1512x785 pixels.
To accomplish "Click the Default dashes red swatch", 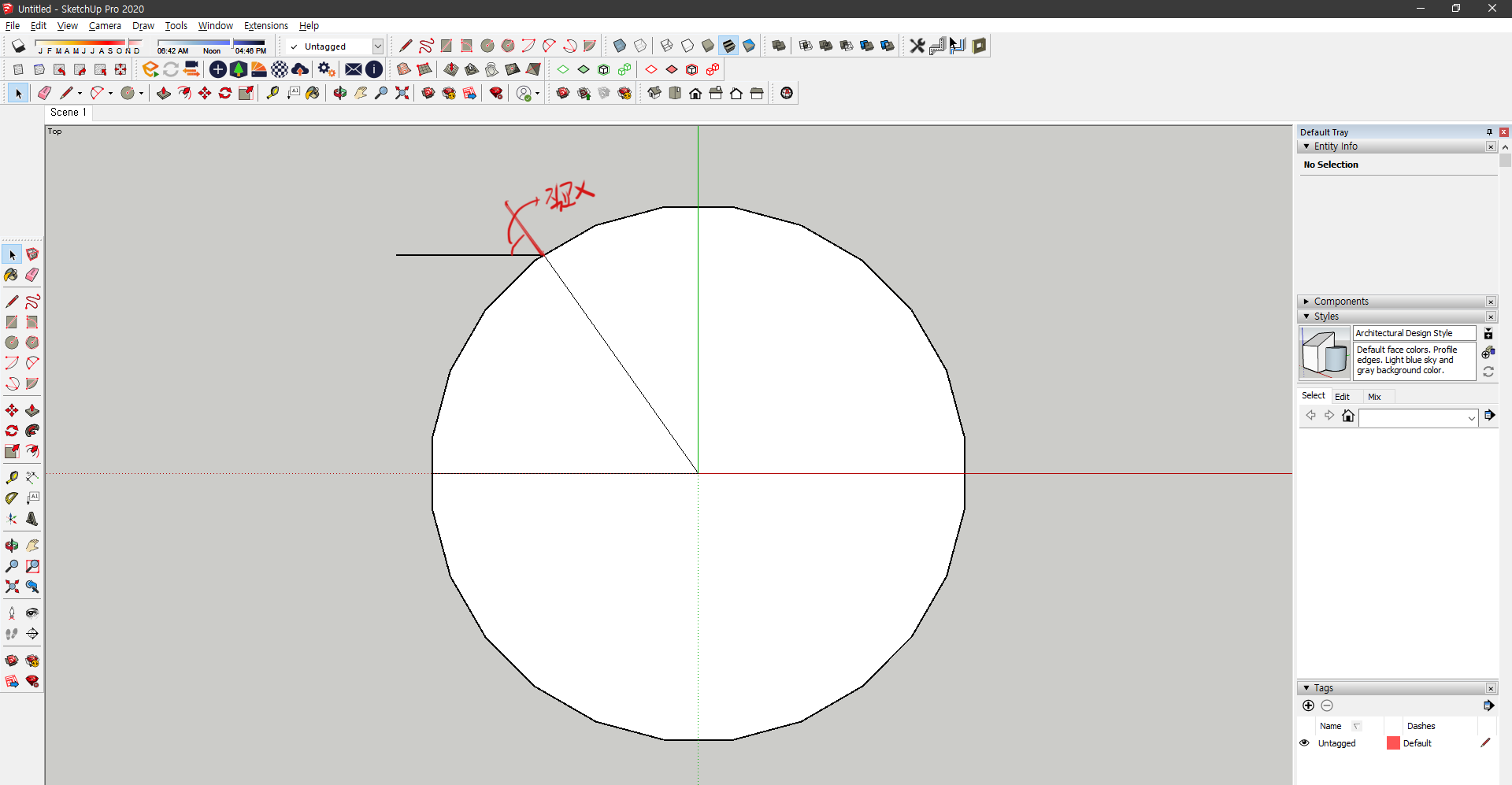I will tap(1393, 742).
